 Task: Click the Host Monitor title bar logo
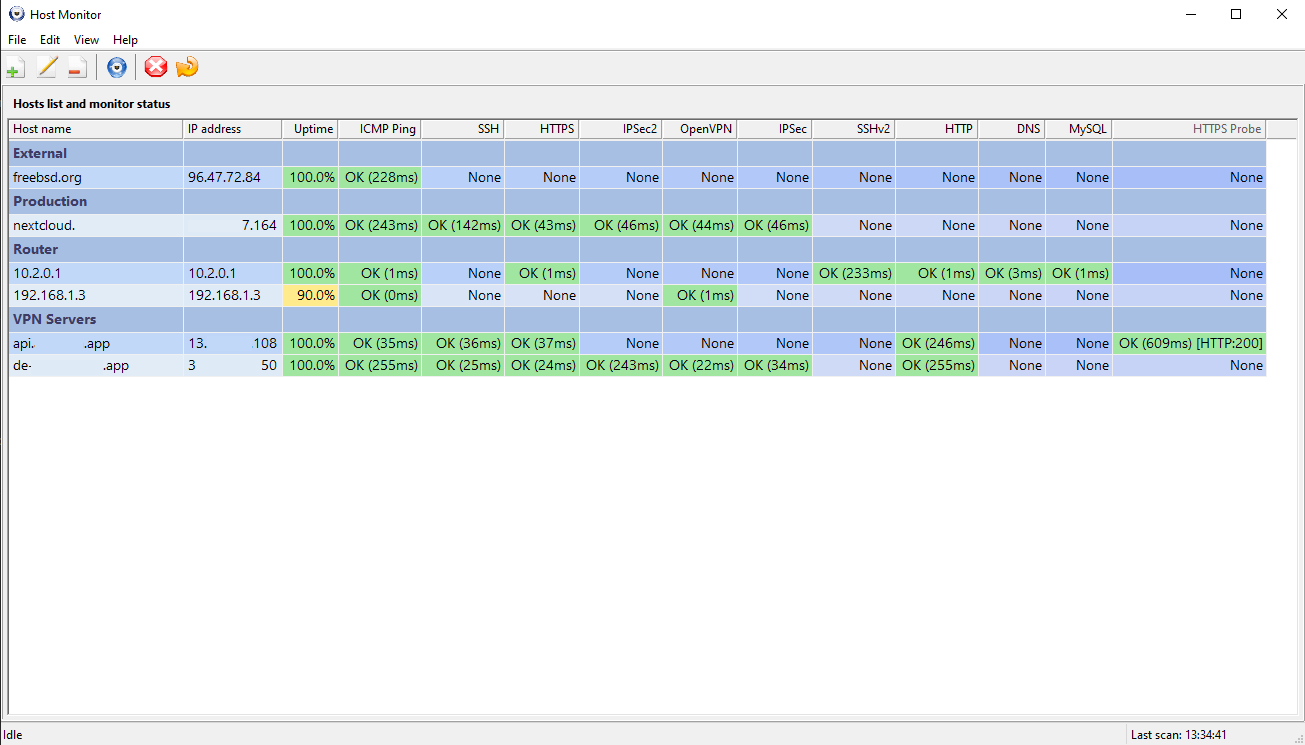pyautogui.click(x=14, y=14)
